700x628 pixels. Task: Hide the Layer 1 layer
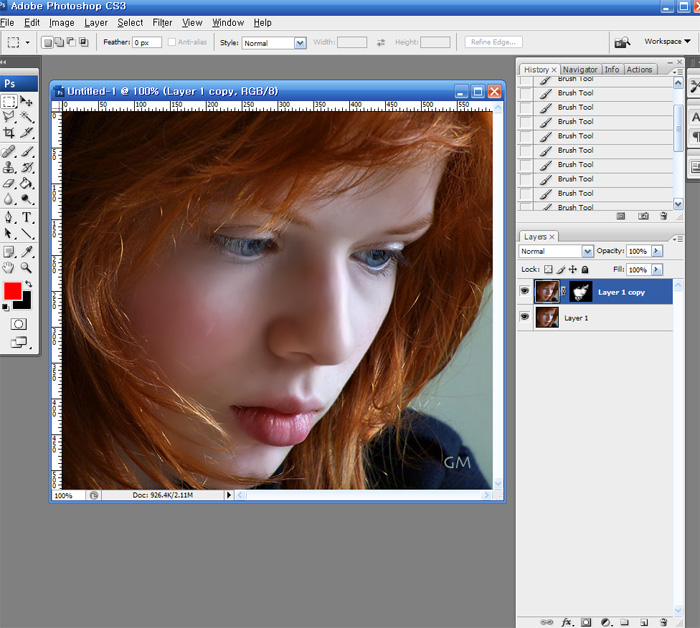click(x=525, y=316)
